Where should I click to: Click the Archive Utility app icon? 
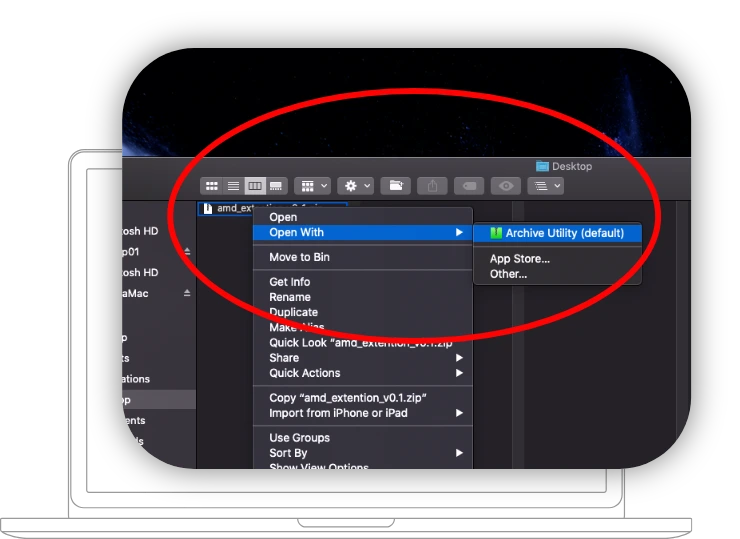coord(496,233)
